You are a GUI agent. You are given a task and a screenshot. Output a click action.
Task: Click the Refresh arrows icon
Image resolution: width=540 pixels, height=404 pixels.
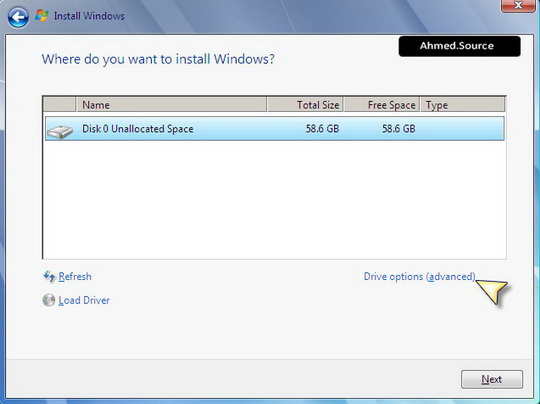coord(49,277)
